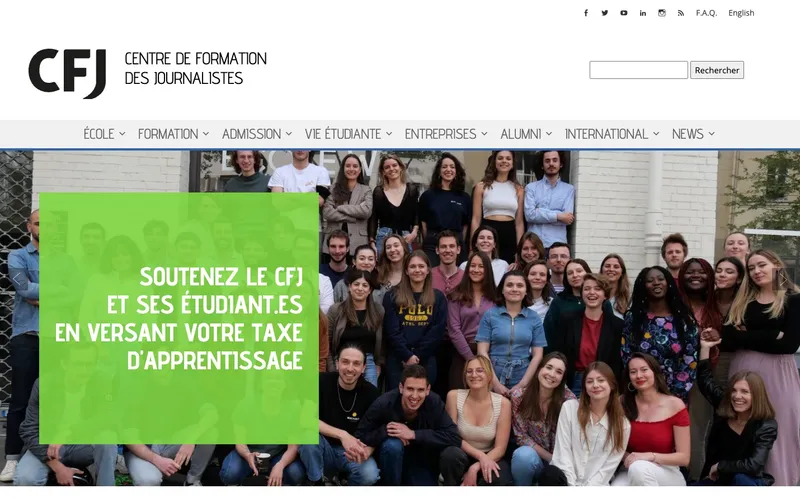Show the next slide arrow
Viewport: 800px width, 498px height.
pos(783,279)
